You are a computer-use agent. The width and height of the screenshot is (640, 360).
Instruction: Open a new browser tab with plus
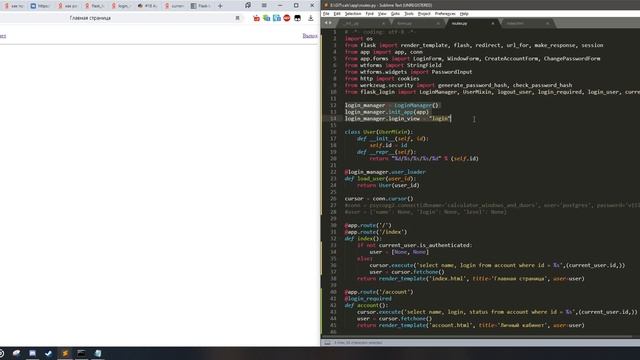pyautogui.click(x=220, y=6)
